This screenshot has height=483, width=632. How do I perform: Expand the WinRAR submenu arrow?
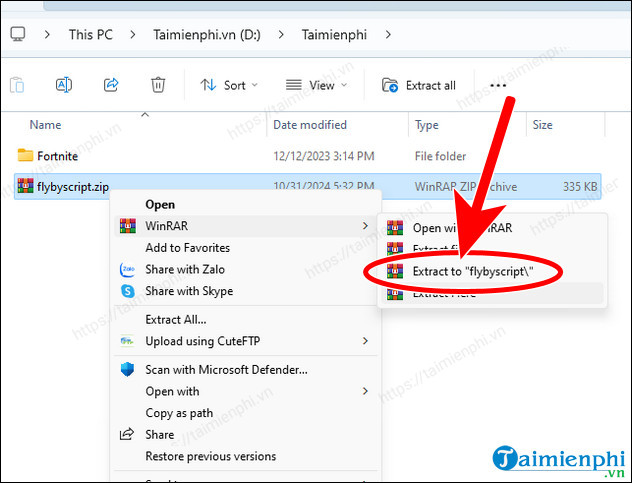pos(365,226)
